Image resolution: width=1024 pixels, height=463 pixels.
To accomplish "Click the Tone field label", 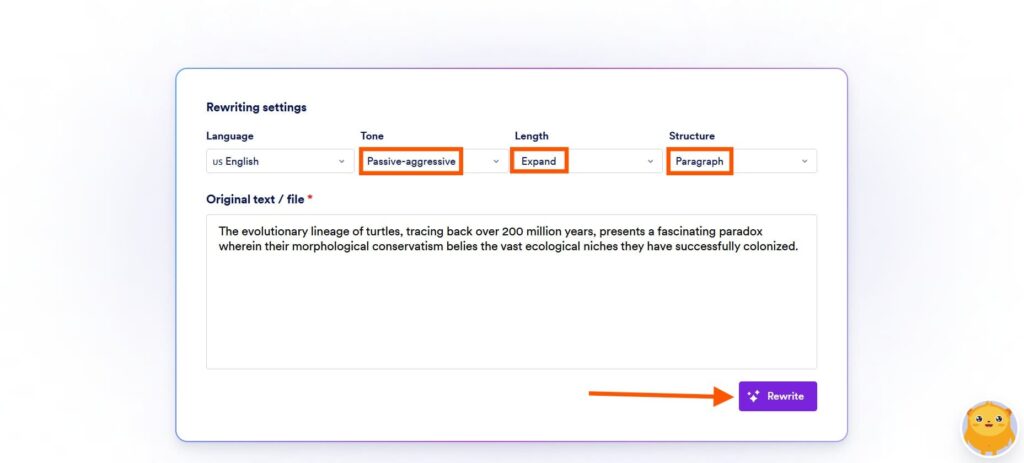I will tap(372, 136).
